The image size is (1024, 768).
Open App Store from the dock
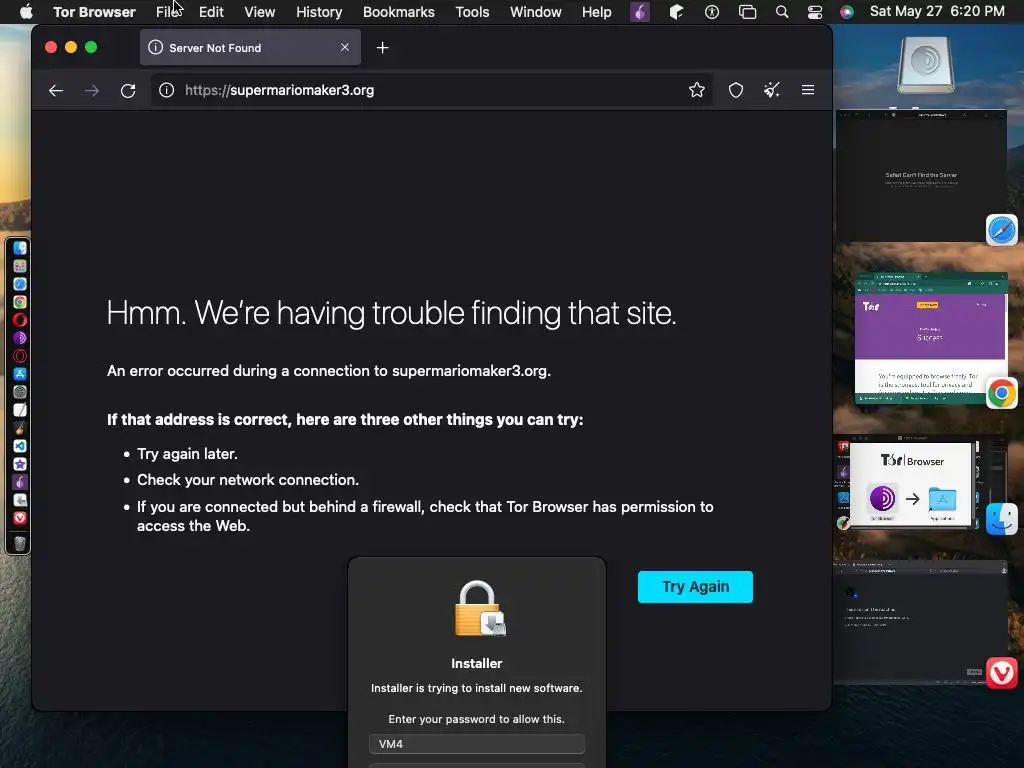pyautogui.click(x=20, y=374)
